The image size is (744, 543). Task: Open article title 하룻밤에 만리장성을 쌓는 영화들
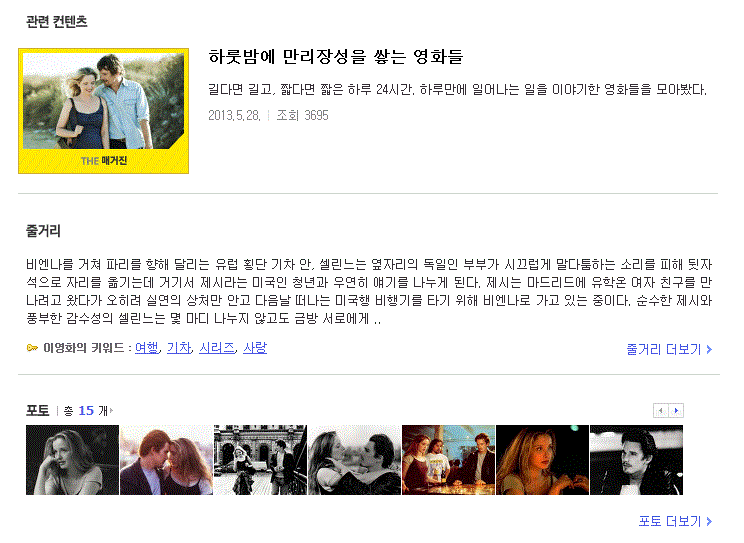[335, 57]
